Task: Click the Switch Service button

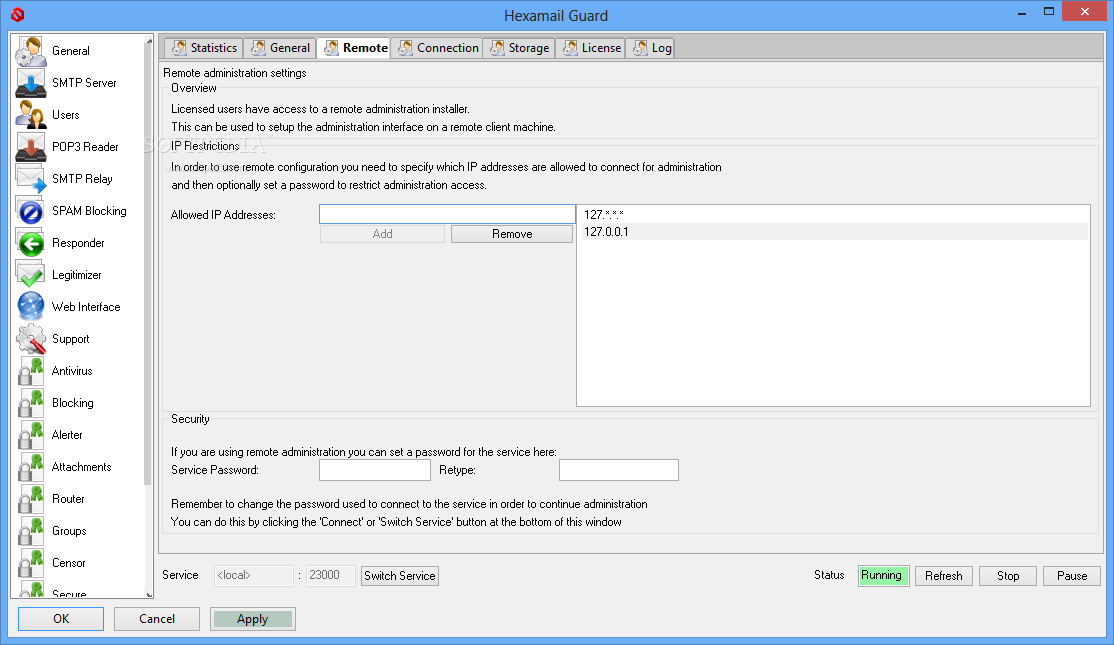Action: [x=399, y=575]
